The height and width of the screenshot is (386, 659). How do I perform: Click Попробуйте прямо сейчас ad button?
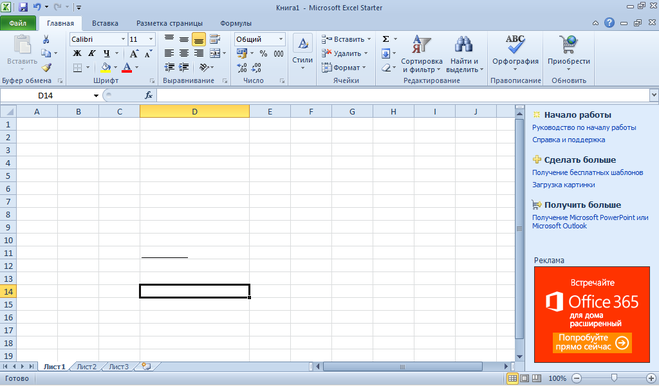coord(592,343)
